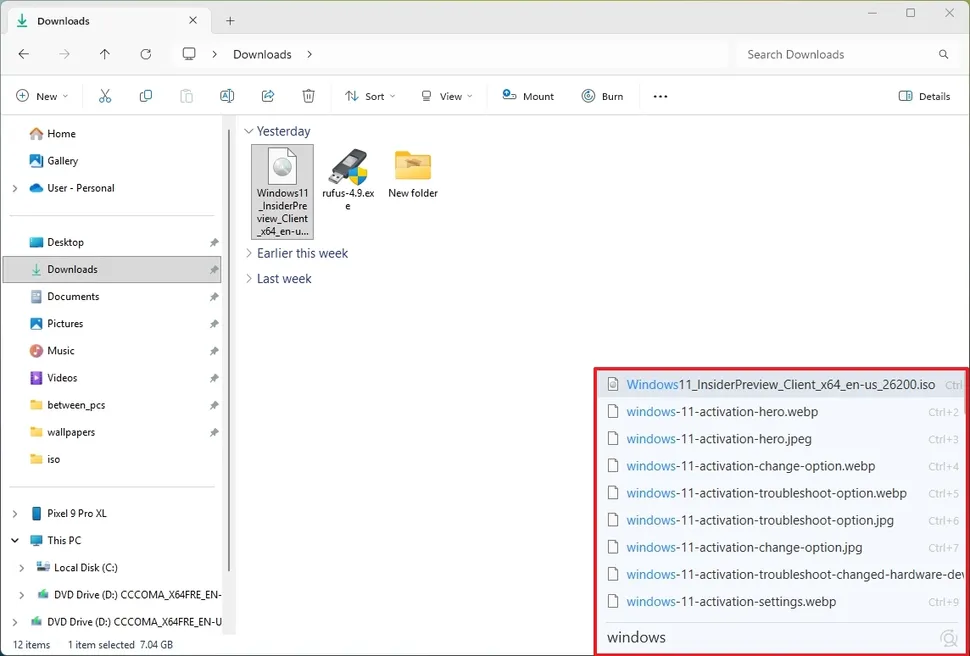Screen dimensions: 970x656
Task: Open Windows11_InsiderPreview_Client_x64 ISO suggestion
Action: click(x=780, y=384)
